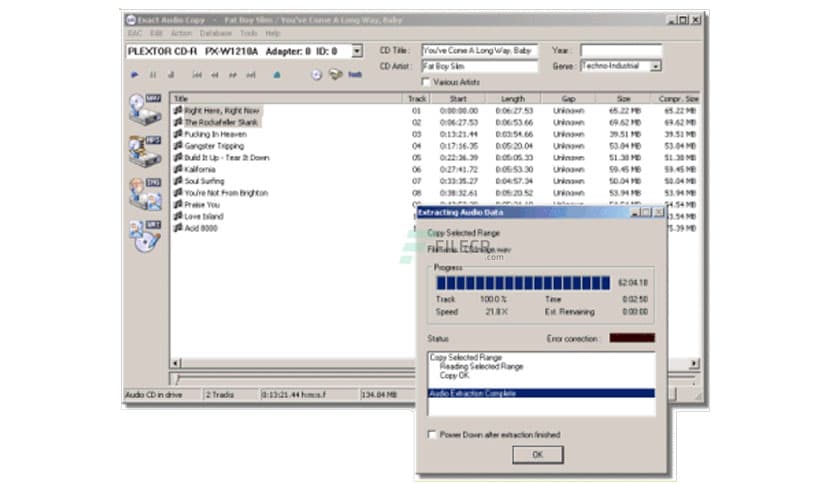The width and height of the screenshot is (836, 484).
Task: Click the extraction progress bar
Action: coord(523,283)
